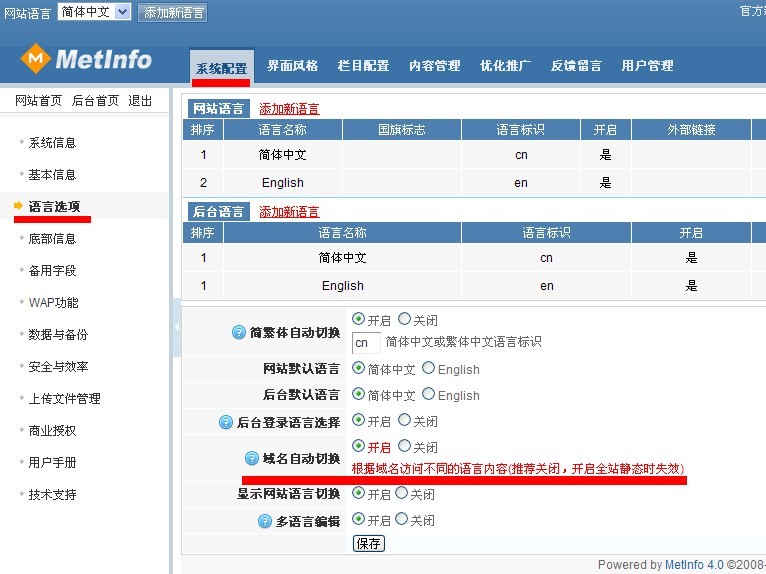
Task: Click help icon next to 多语言编辑
Action: pos(264,521)
